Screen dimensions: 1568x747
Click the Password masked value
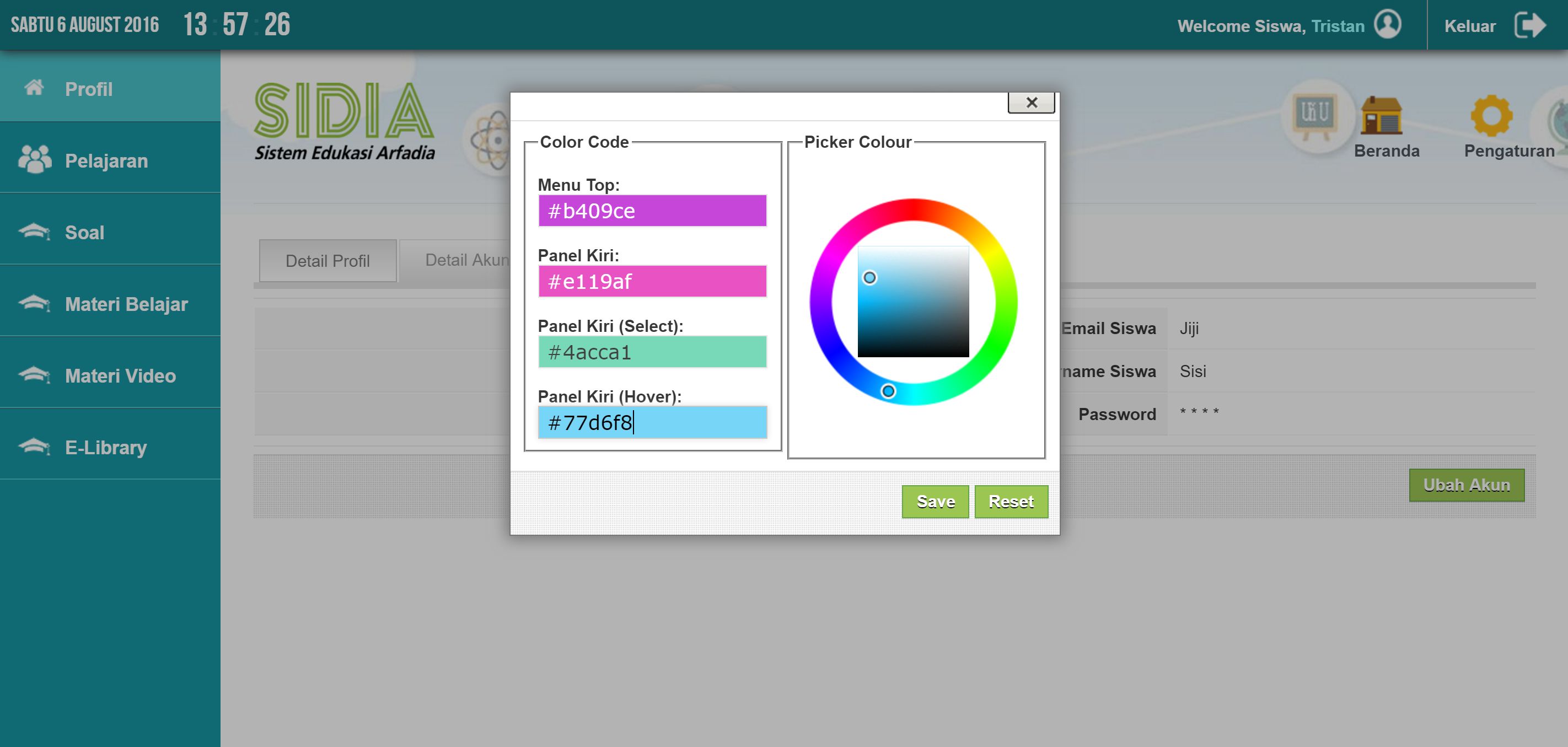[x=1199, y=412]
